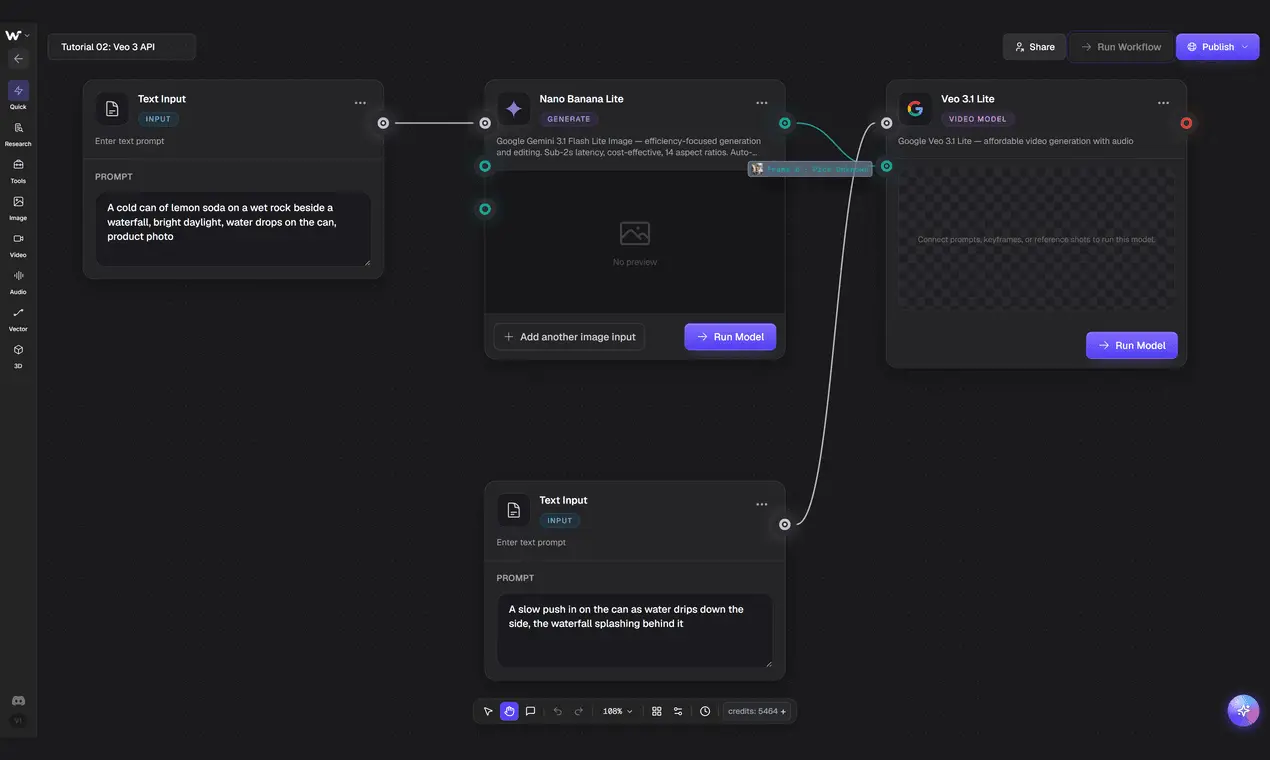Click Veo 3.1 Lite's red output port
The height and width of the screenshot is (760, 1270).
[1186, 123]
